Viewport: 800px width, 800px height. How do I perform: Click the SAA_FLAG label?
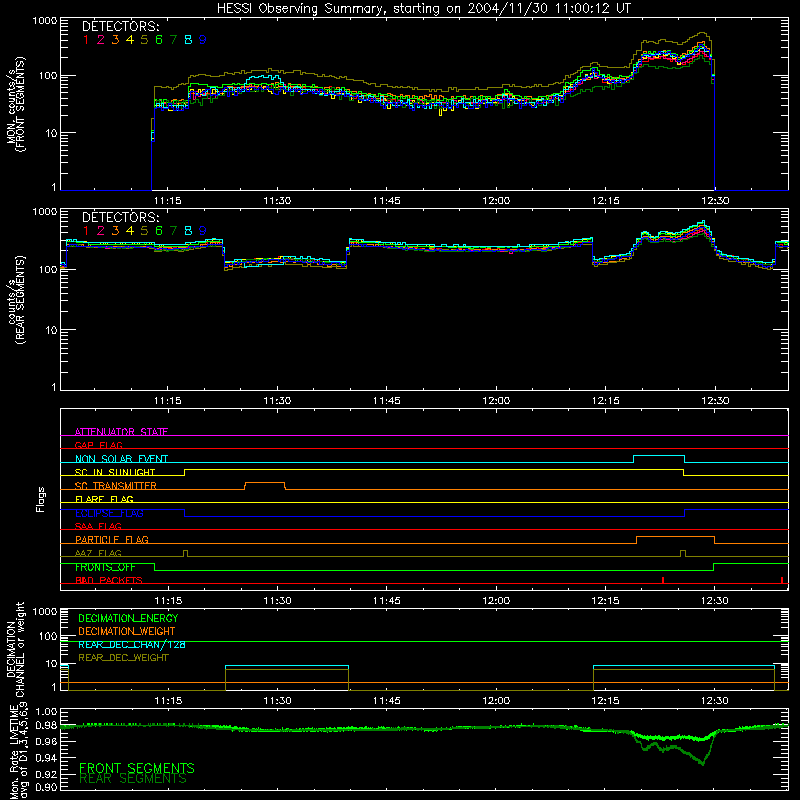click(x=98, y=526)
